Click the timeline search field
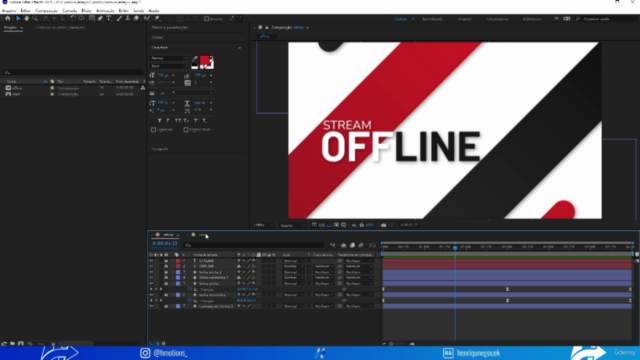Viewport: 640px width, 360px height. click(254, 245)
